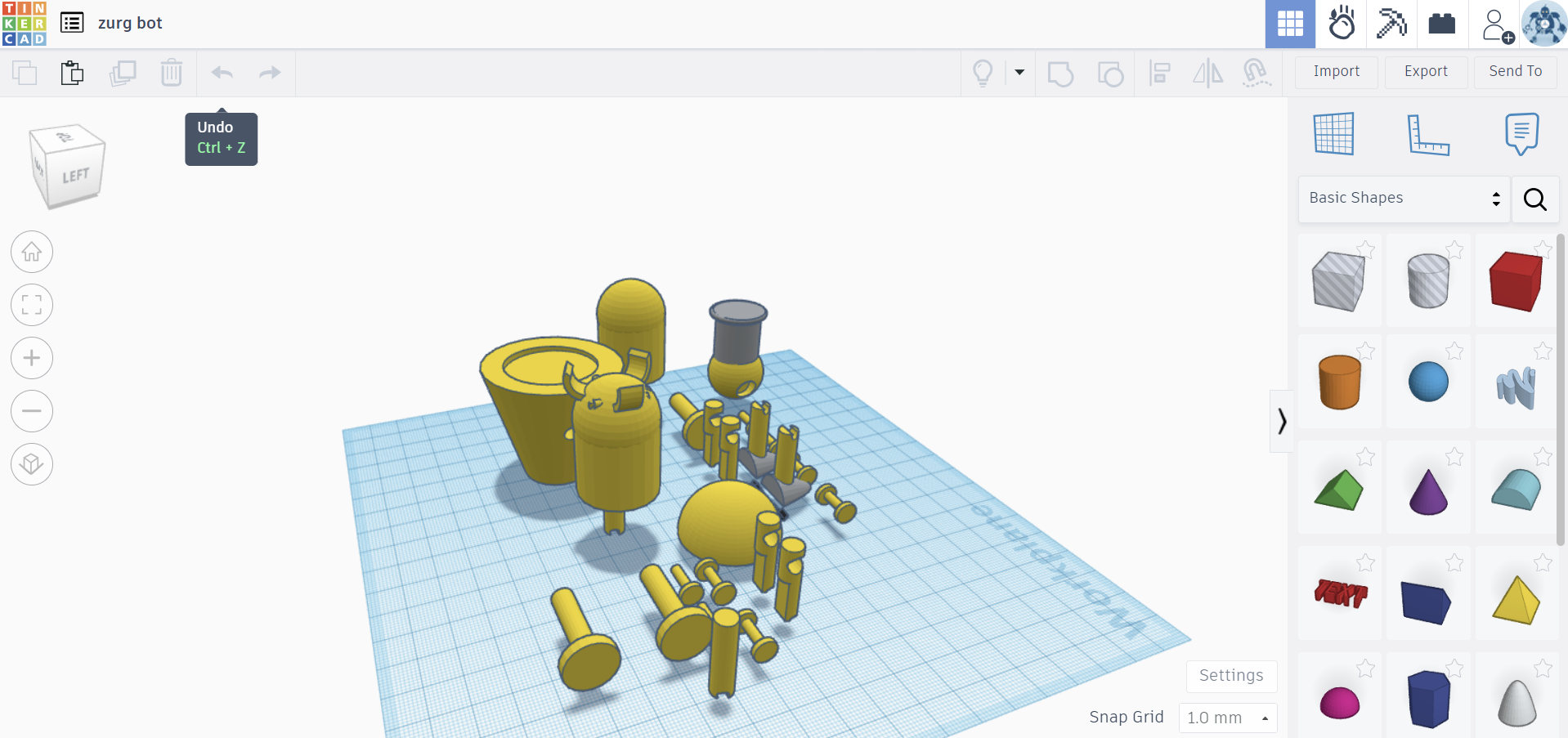Pick the blue Sphere shape
The width and height of the screenshot is (1568, 738).
[x=1428, y=382]
